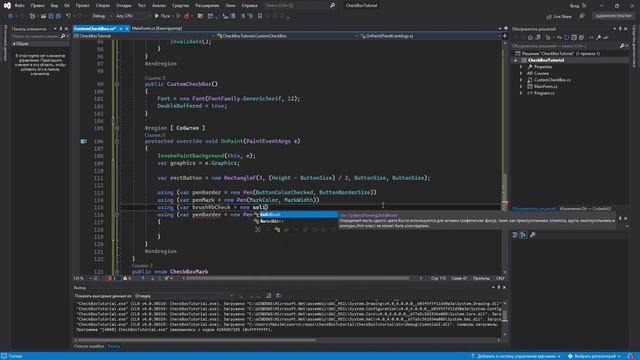The image size is (640, 360).
Task: Open the CheckBoxTutorial.CustomCheckBox type dropdown
Action: point(287,36)
